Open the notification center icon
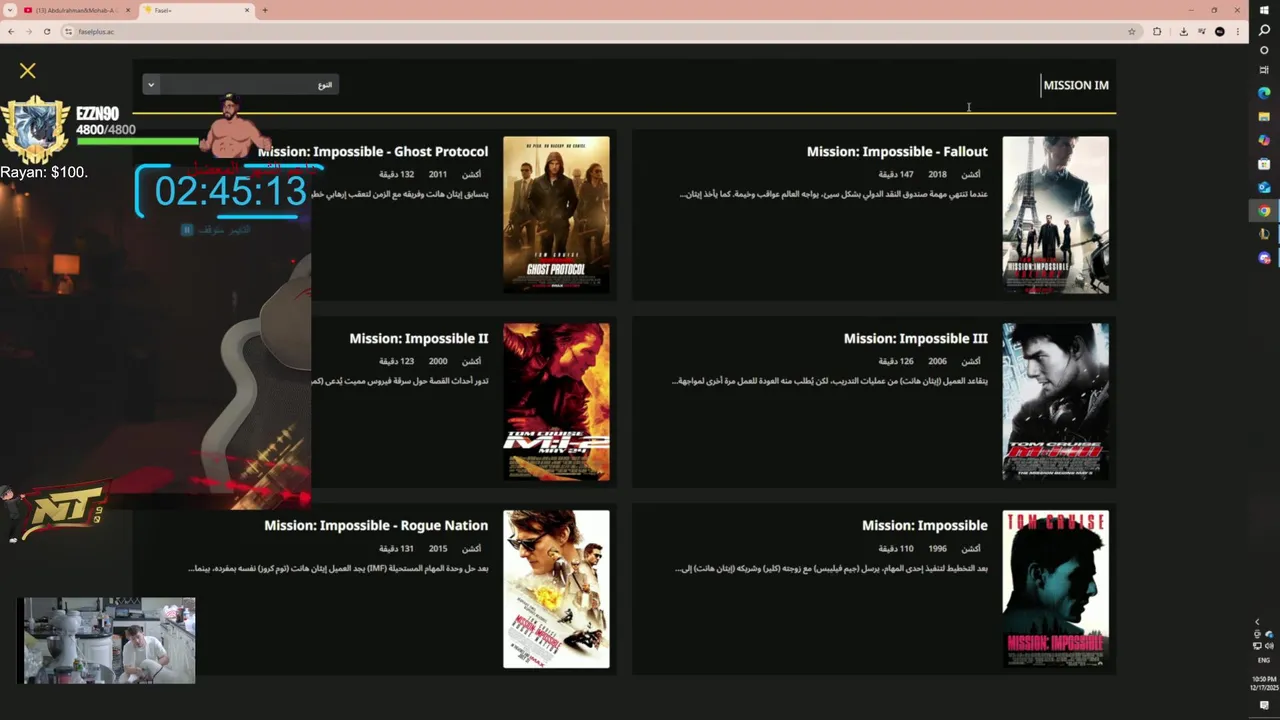Image resolution: width=1280 pixels, height=720 pixels. [1264, 706]
